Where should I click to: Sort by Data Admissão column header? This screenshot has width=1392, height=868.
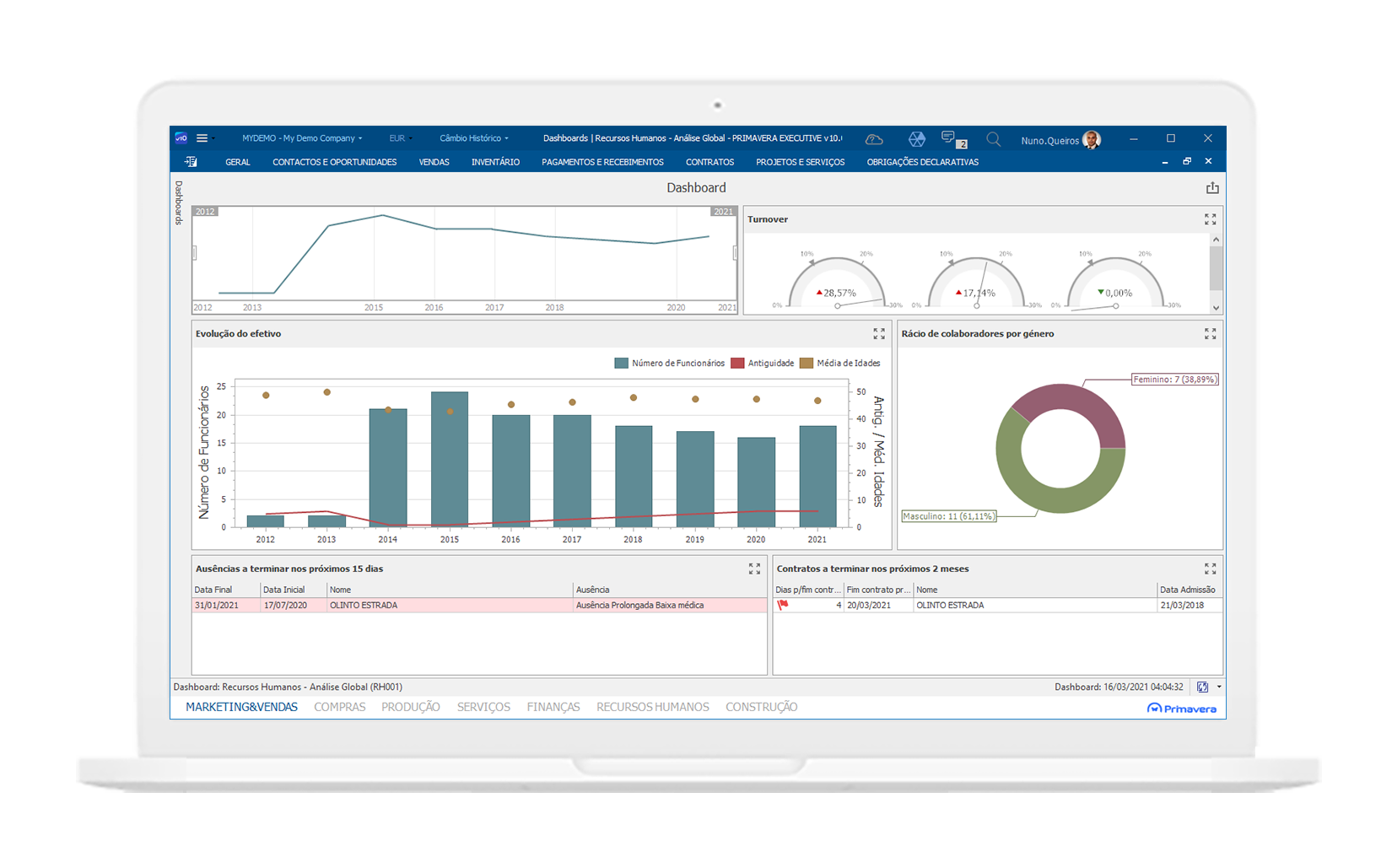1190,590
